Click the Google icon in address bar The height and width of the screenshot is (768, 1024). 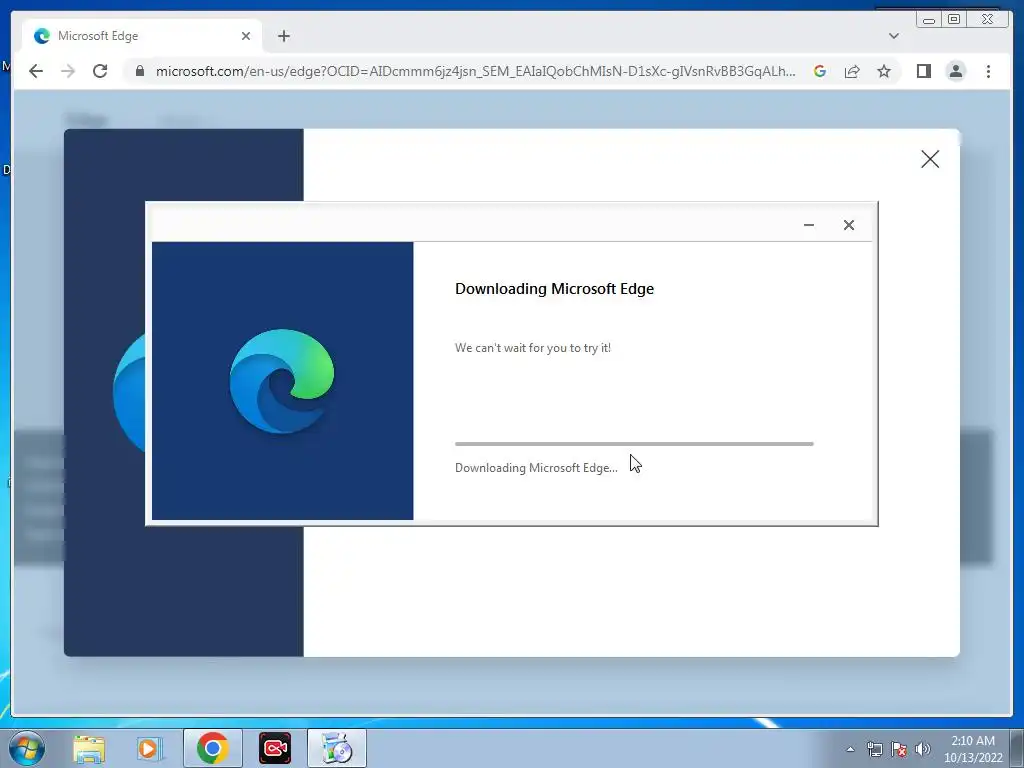(x=820, y=71)
